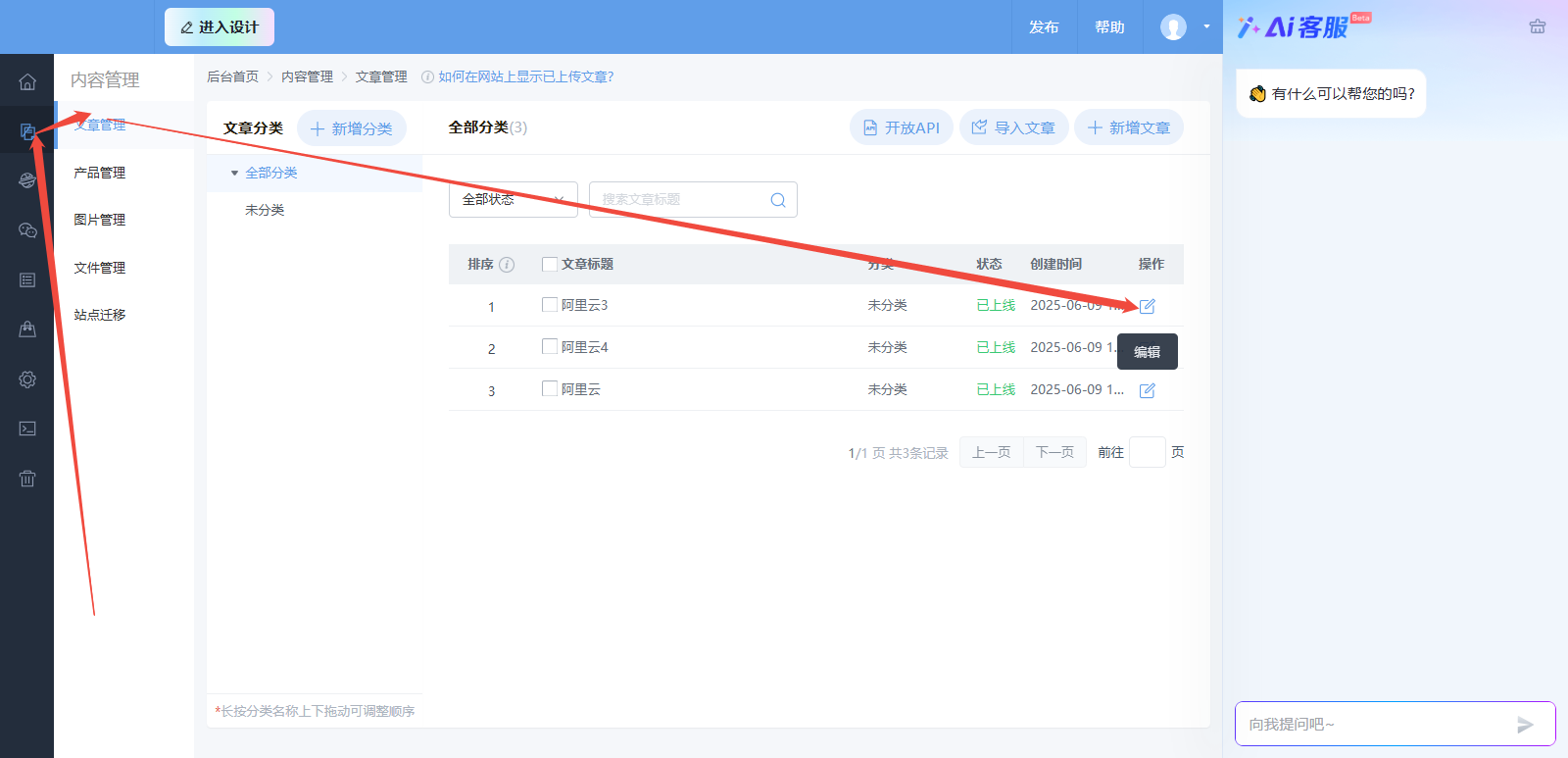
Task: Click article title 阿里云3
Action: [585, 305]
